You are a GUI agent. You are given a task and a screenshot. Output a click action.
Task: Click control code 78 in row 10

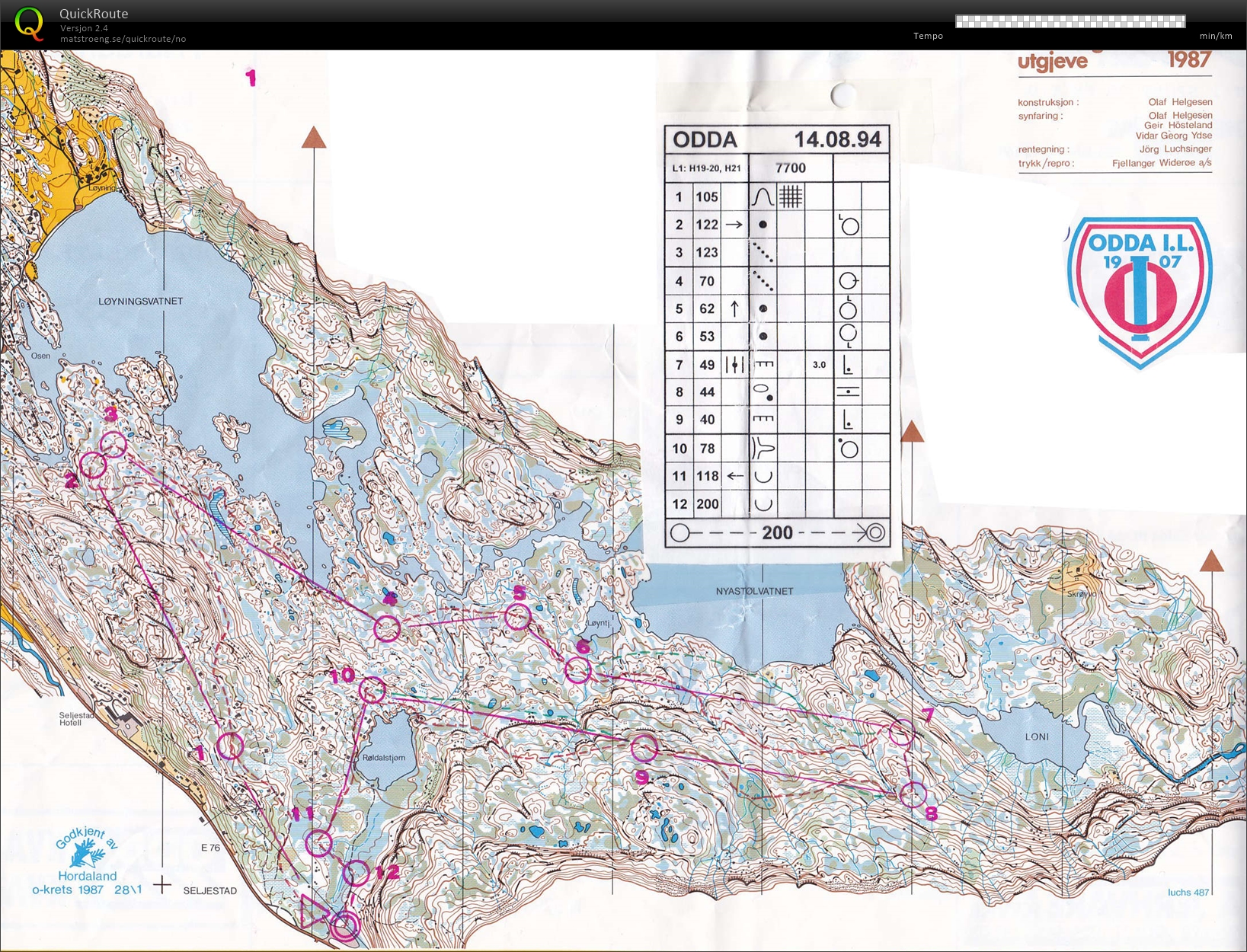(x=707, y=449)
